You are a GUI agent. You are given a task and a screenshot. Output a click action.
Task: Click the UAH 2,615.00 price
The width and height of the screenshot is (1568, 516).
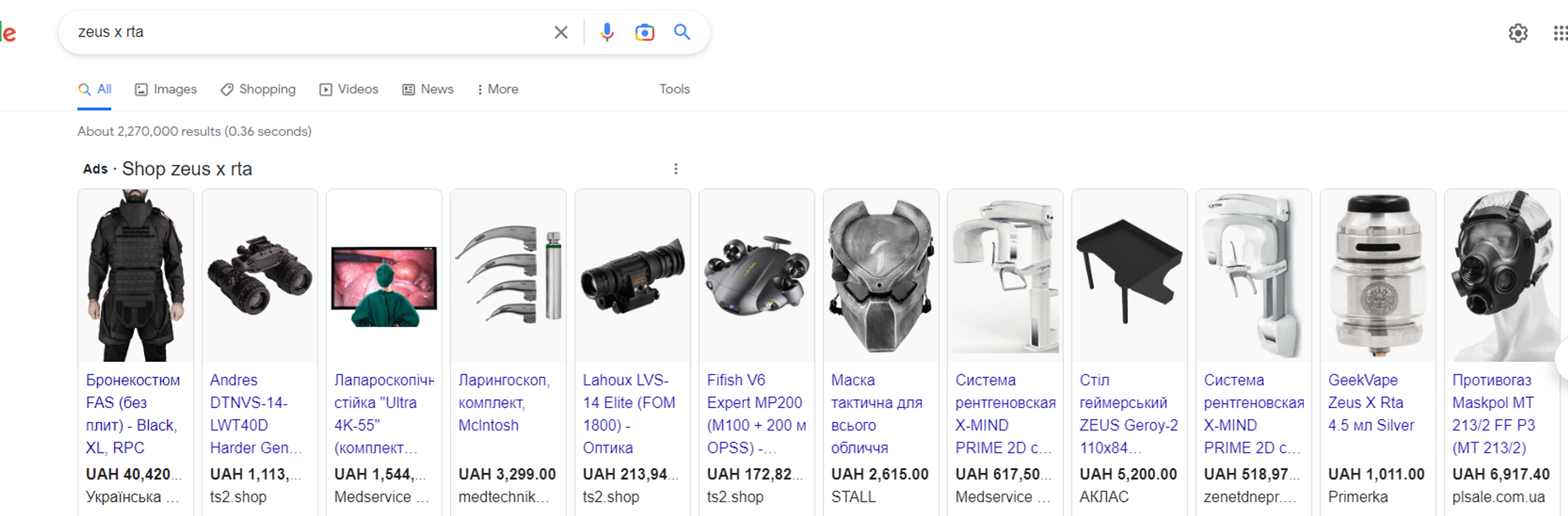pos(880,474)
